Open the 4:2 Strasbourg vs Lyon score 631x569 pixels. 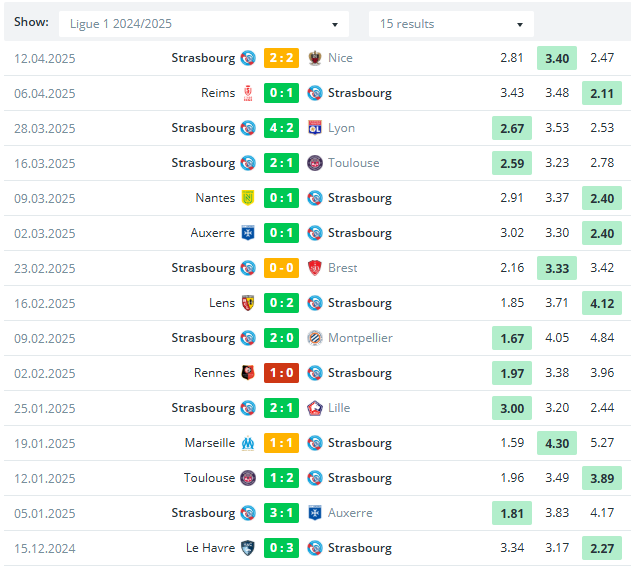[281, 128]
